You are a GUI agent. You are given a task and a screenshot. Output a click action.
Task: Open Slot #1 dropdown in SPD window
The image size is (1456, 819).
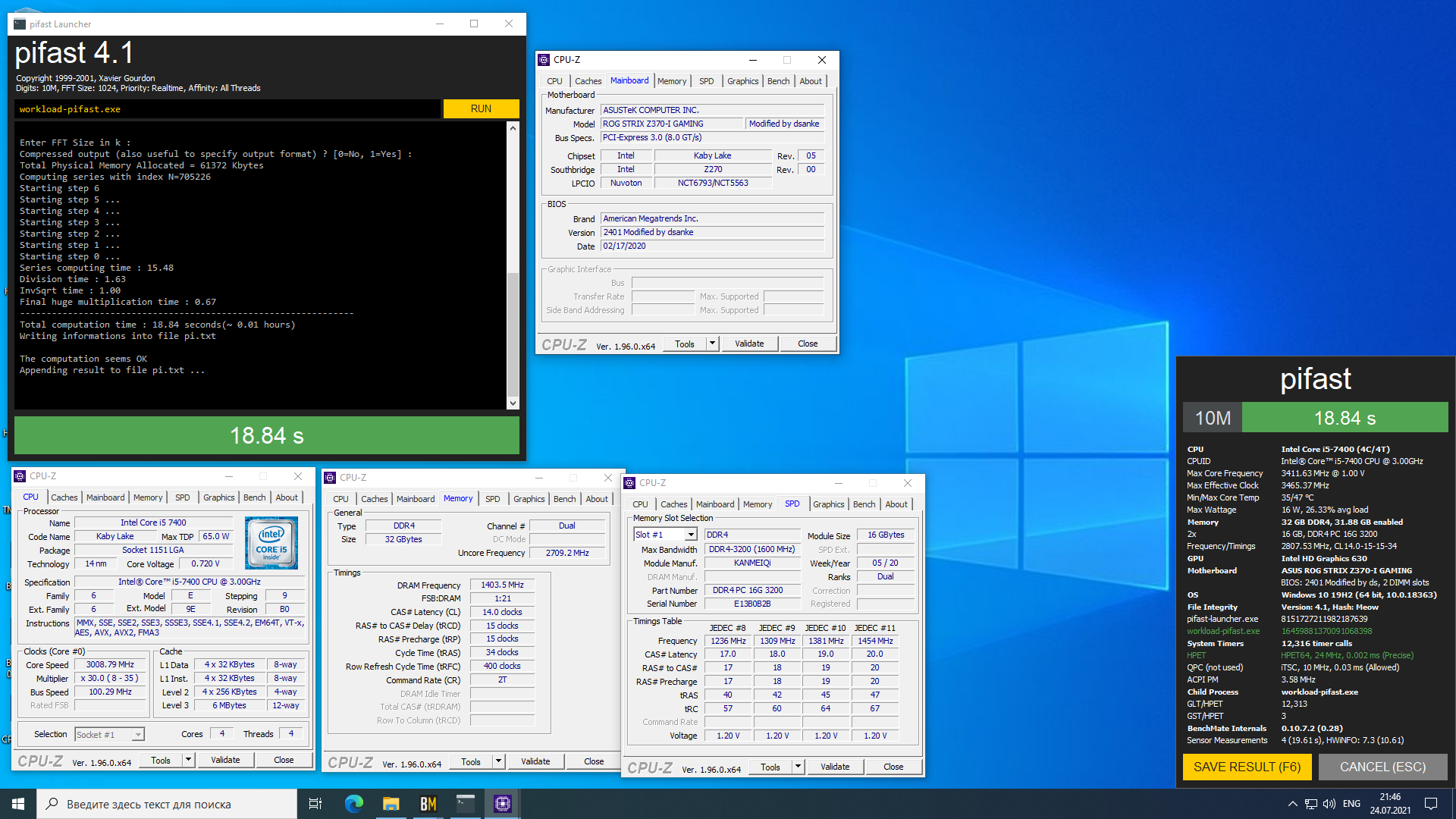pyautogui.click(x=691, y=535)
